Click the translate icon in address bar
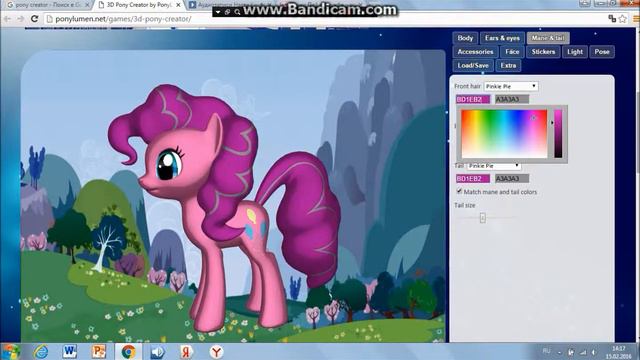 612,19
